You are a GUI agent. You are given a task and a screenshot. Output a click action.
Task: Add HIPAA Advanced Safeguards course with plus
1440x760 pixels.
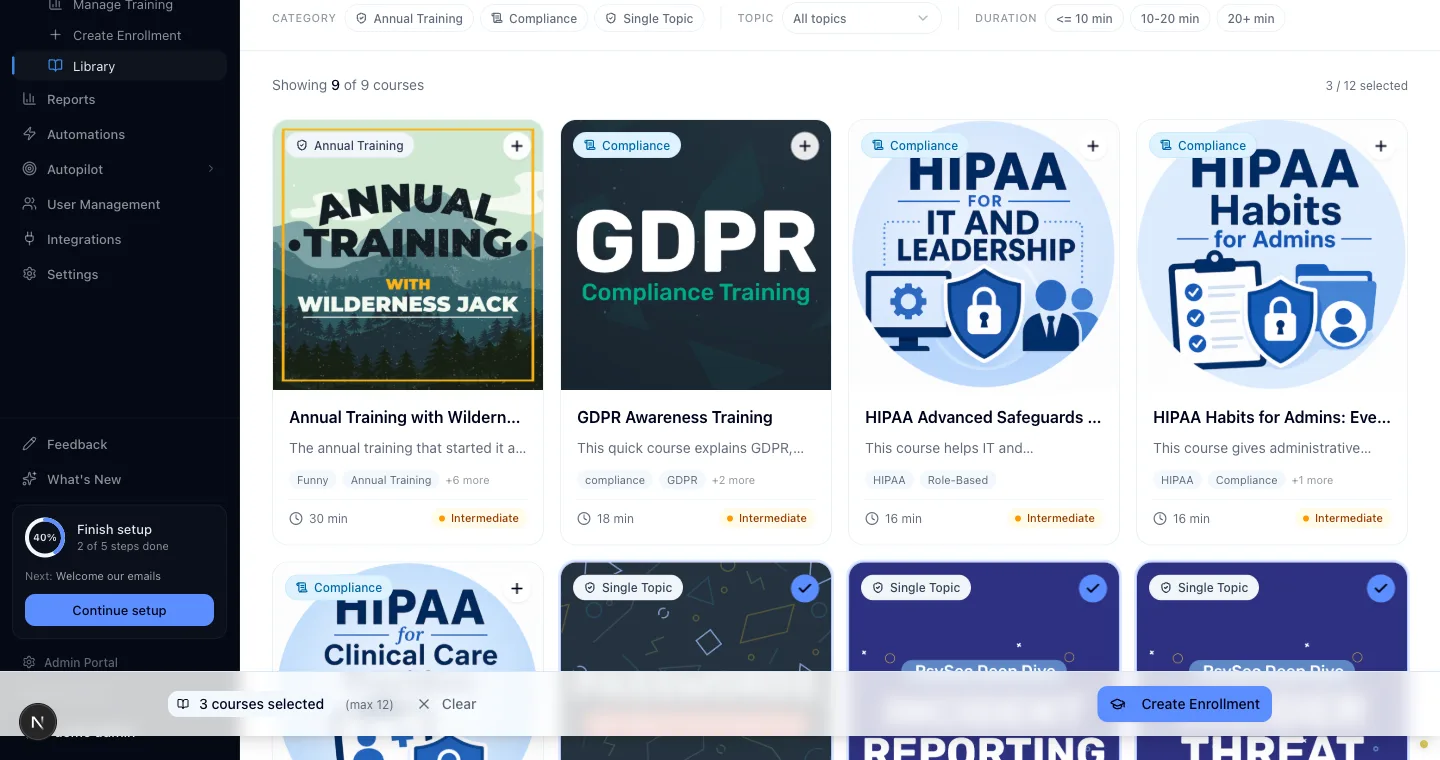pos(1093,146)
